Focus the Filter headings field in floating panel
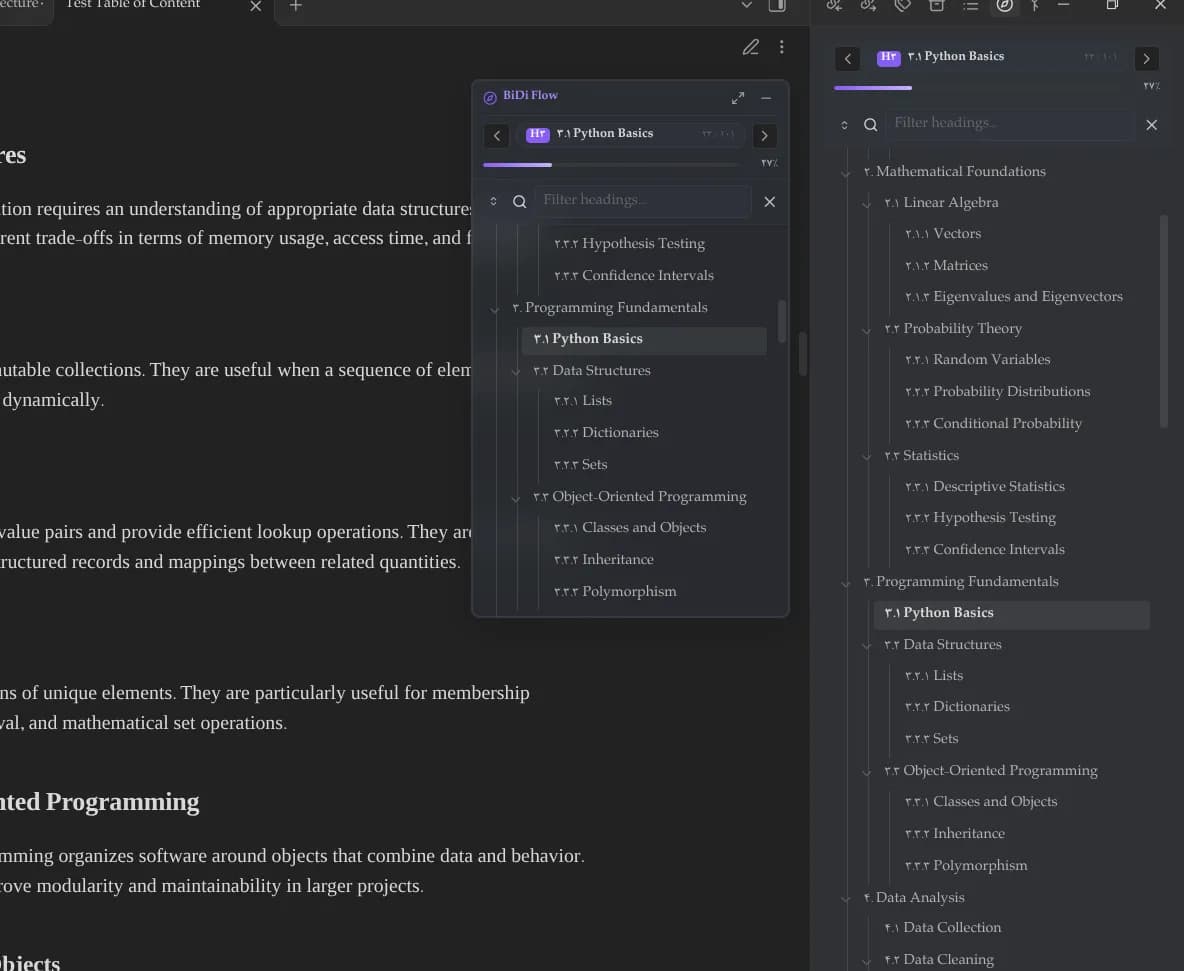The width and height of the screenshot is (1184, 971). click(643, 201)
